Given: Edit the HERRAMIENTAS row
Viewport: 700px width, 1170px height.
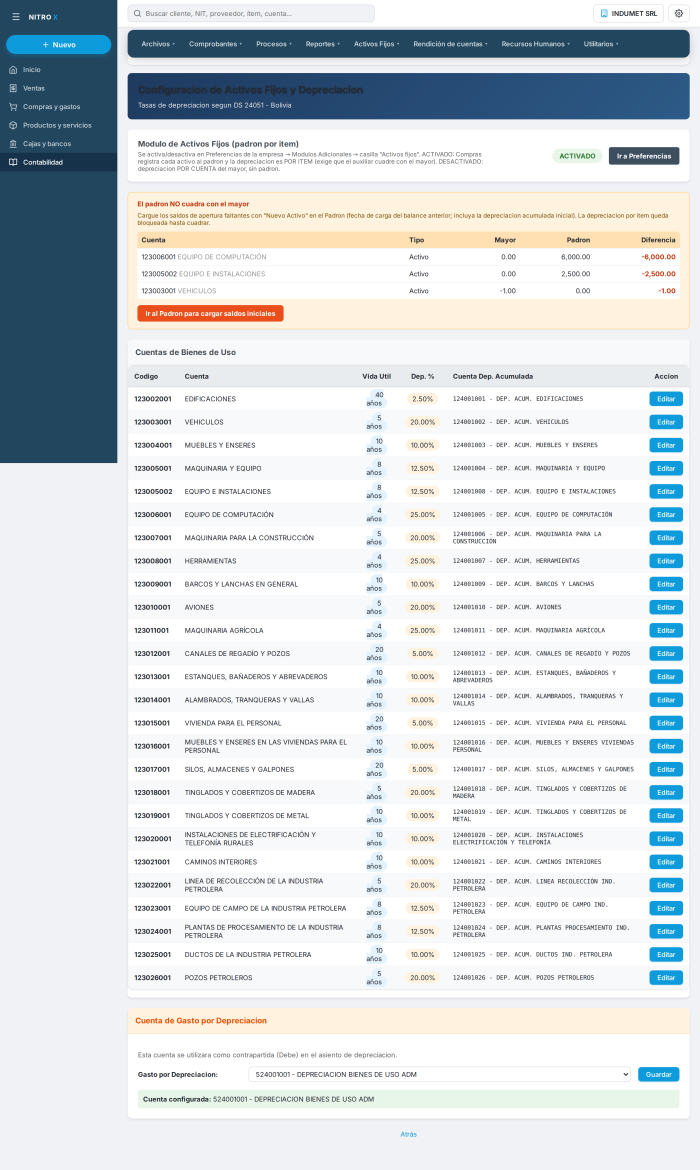Looking at the screenshot, I should click(666, 561).
